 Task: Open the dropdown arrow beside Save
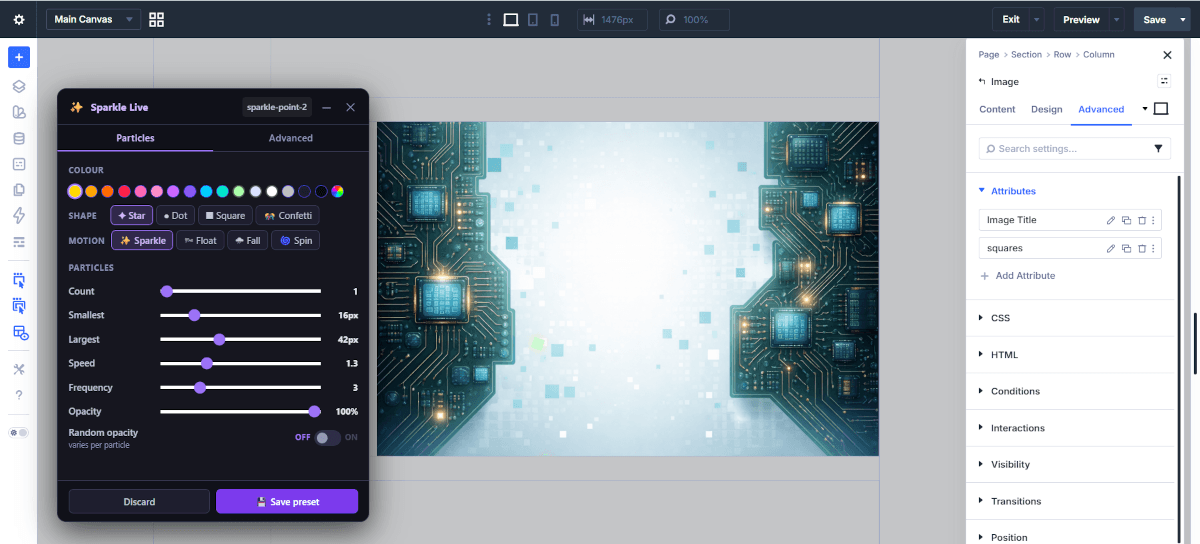1184,19
